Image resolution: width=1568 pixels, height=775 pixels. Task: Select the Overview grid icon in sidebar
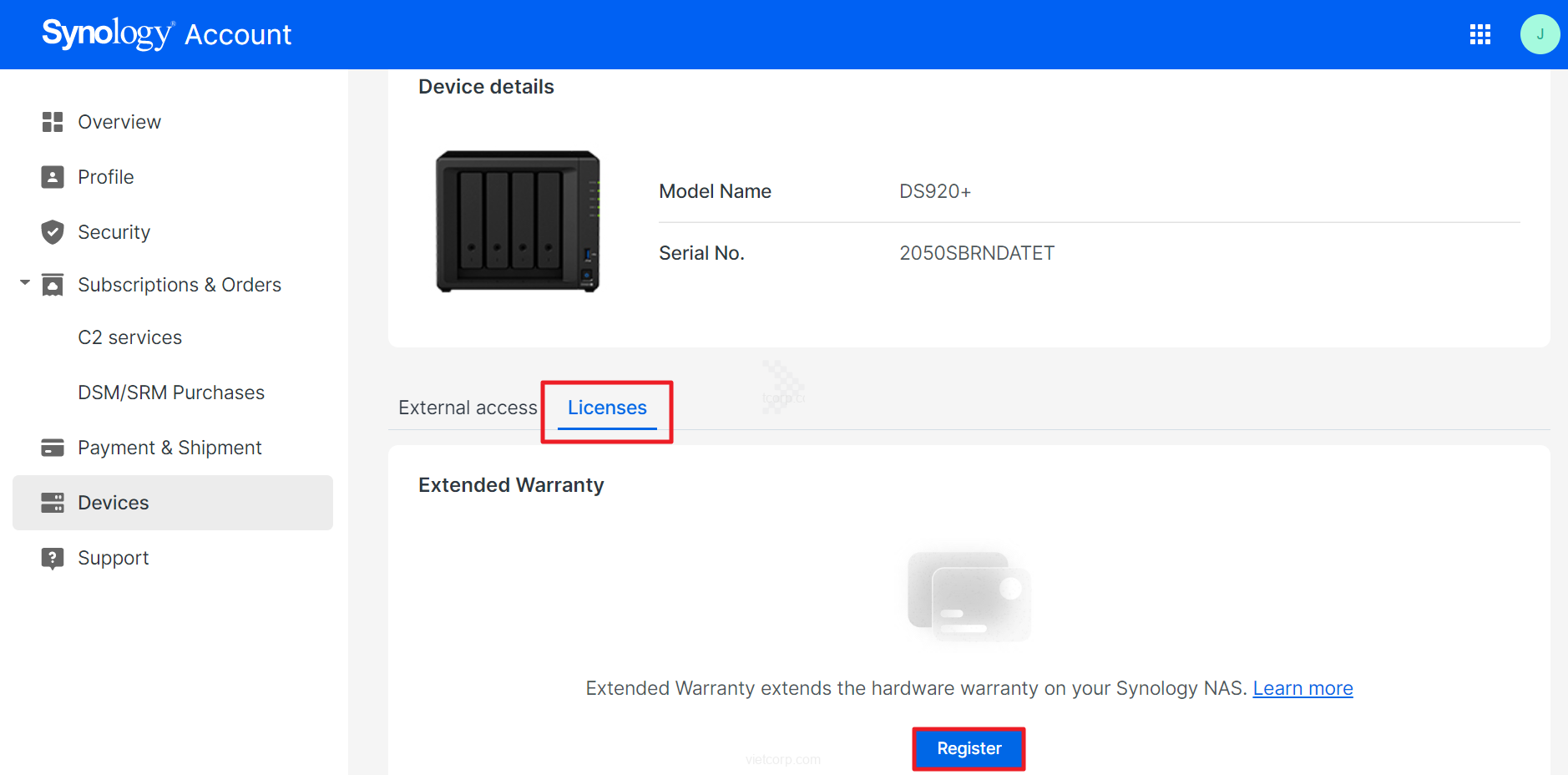[52, 121]
